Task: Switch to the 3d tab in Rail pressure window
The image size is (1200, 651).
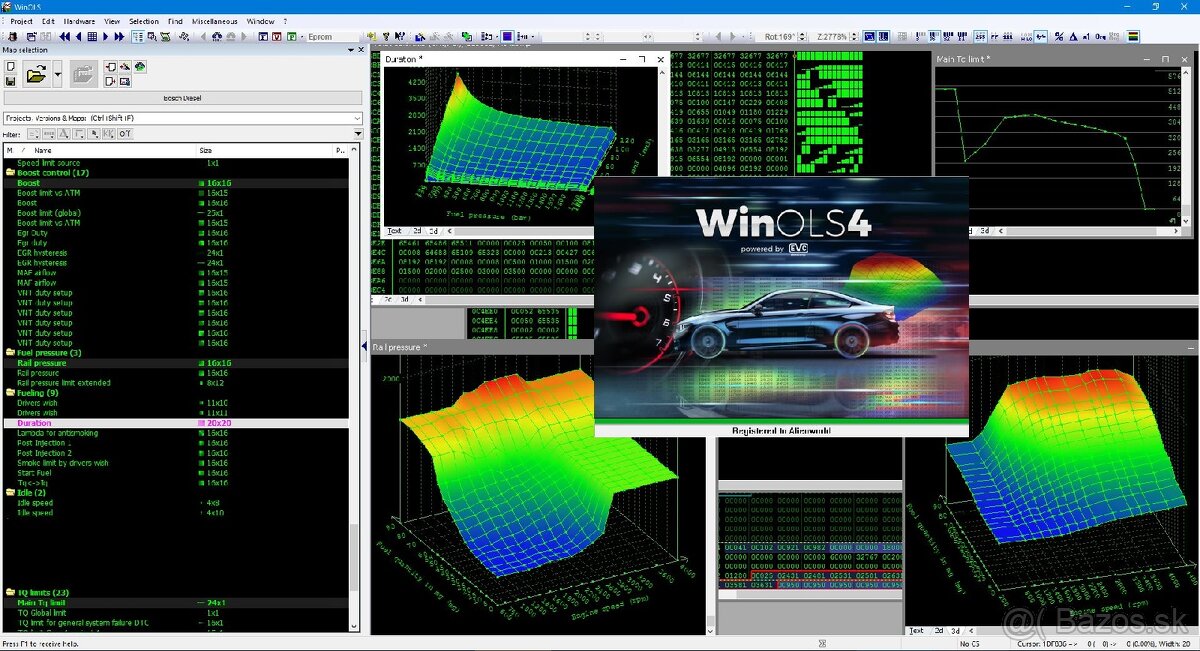Action: pos(953,630)
